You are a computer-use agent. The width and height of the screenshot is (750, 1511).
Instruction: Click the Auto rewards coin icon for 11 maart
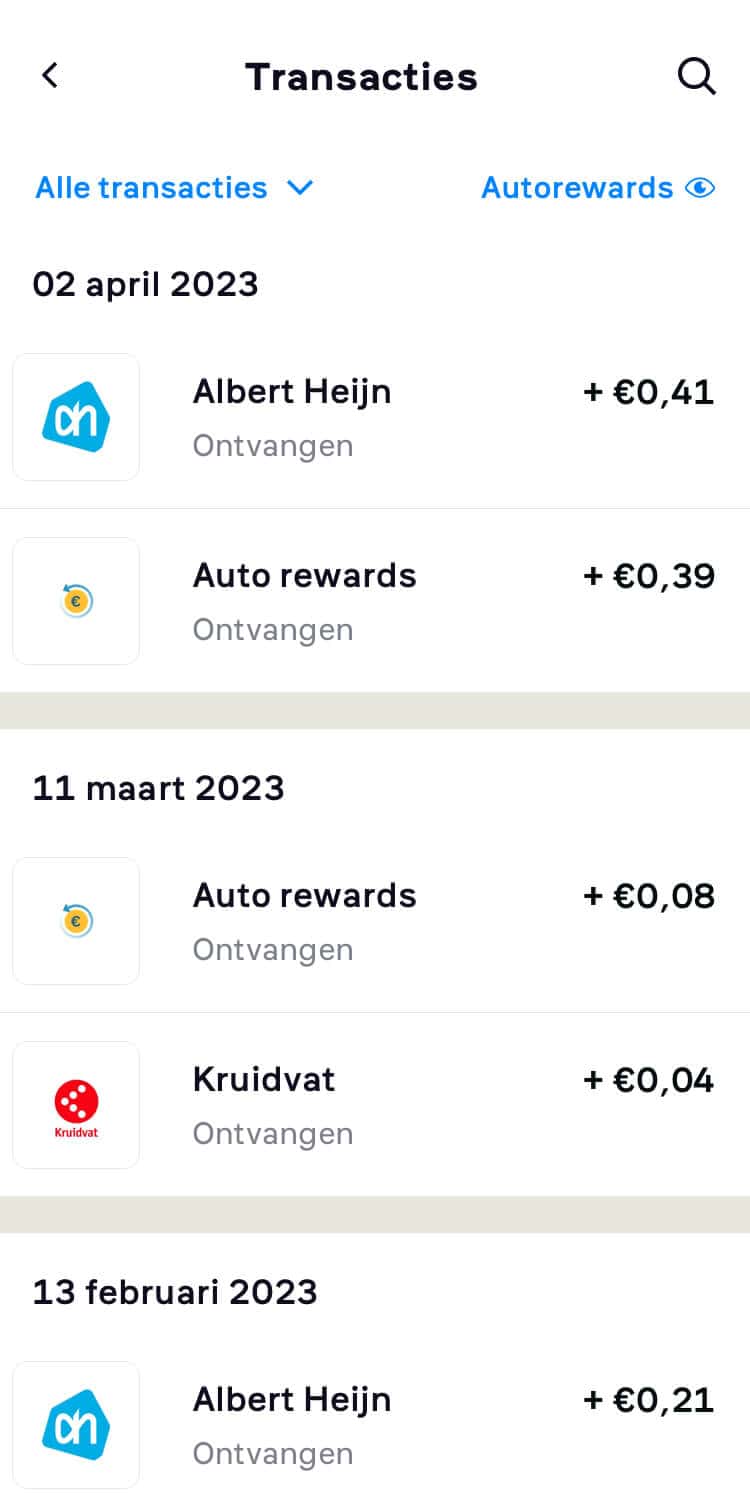click(76, 921)
